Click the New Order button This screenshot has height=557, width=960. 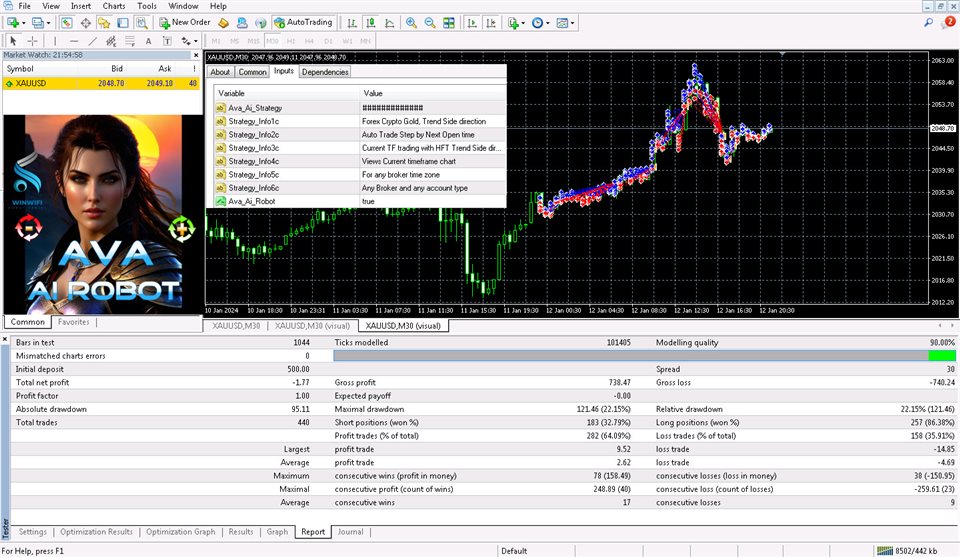tap(185, 23)
